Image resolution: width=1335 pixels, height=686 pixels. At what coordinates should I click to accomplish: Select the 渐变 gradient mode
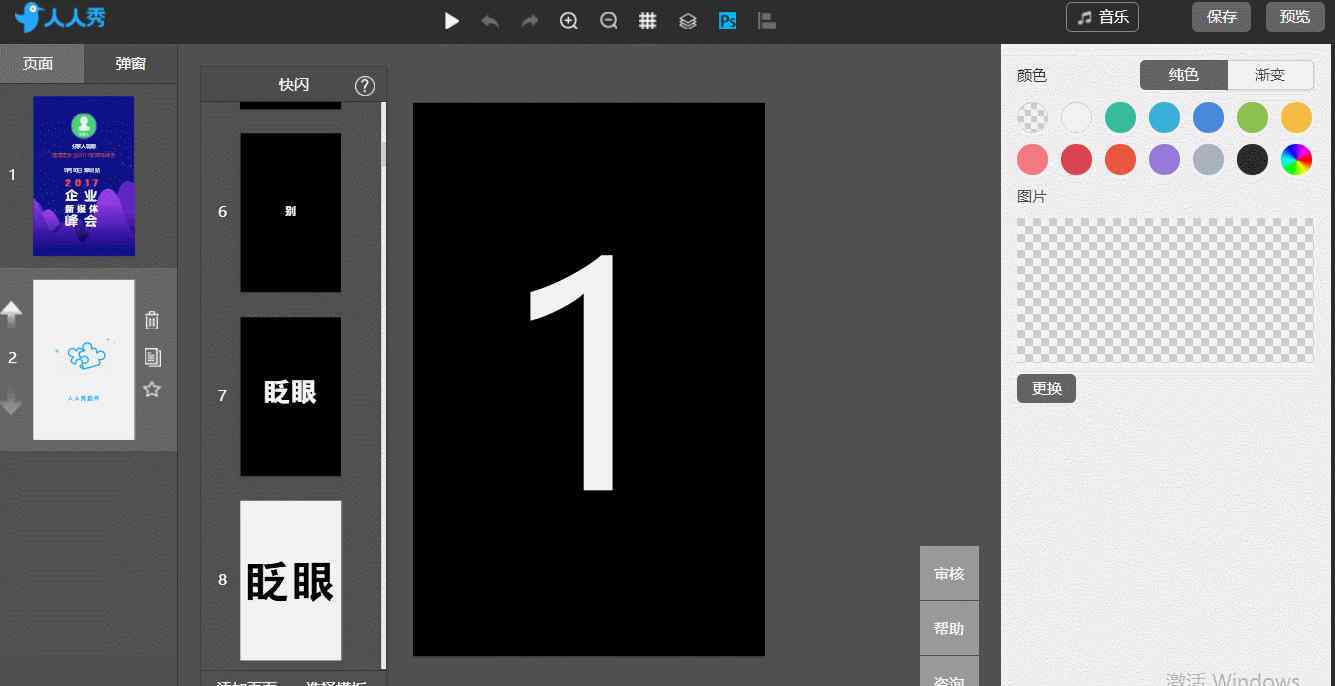coord(1270,75)
